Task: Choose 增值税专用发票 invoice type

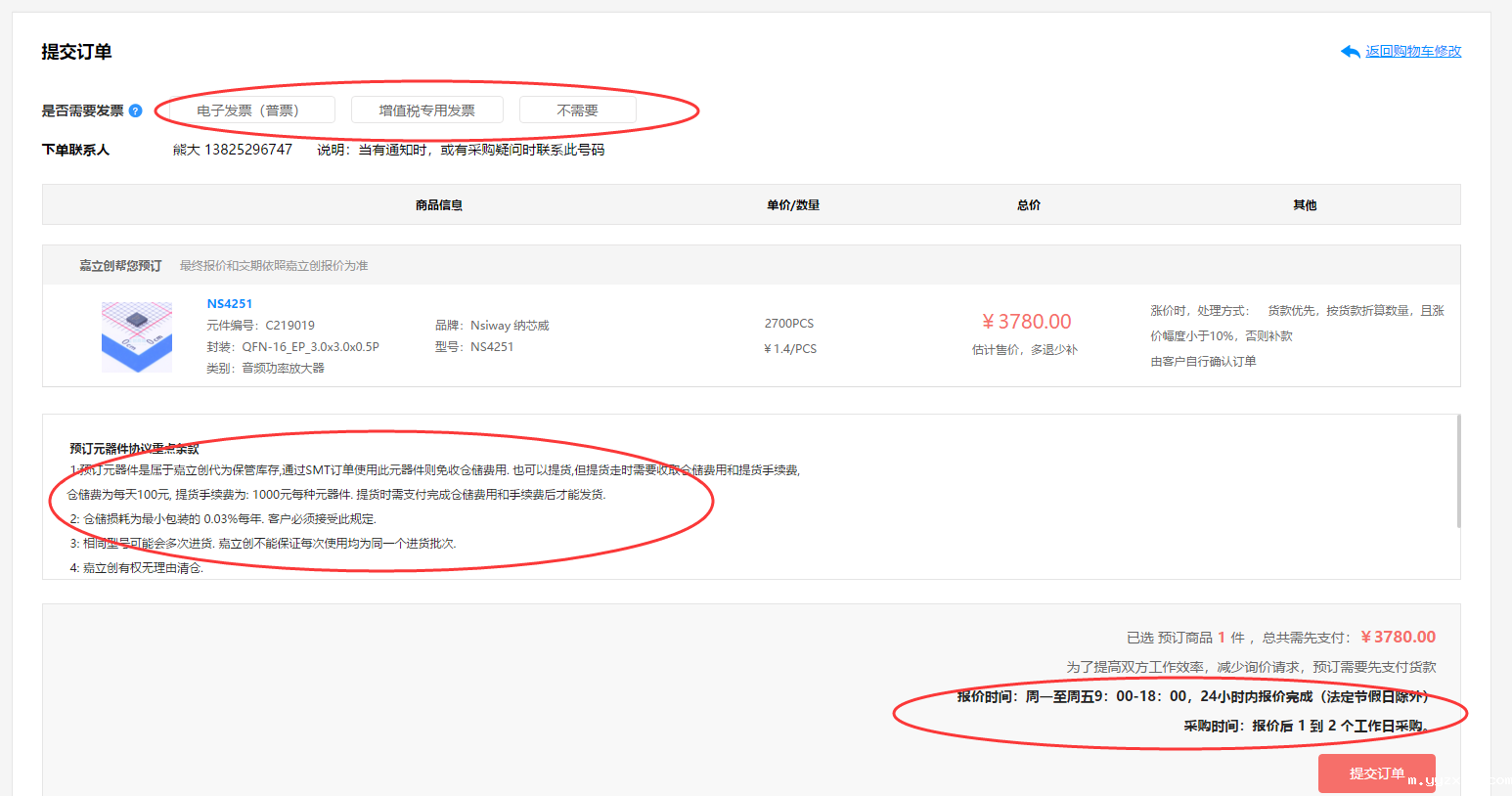Action: pos(426,111)
